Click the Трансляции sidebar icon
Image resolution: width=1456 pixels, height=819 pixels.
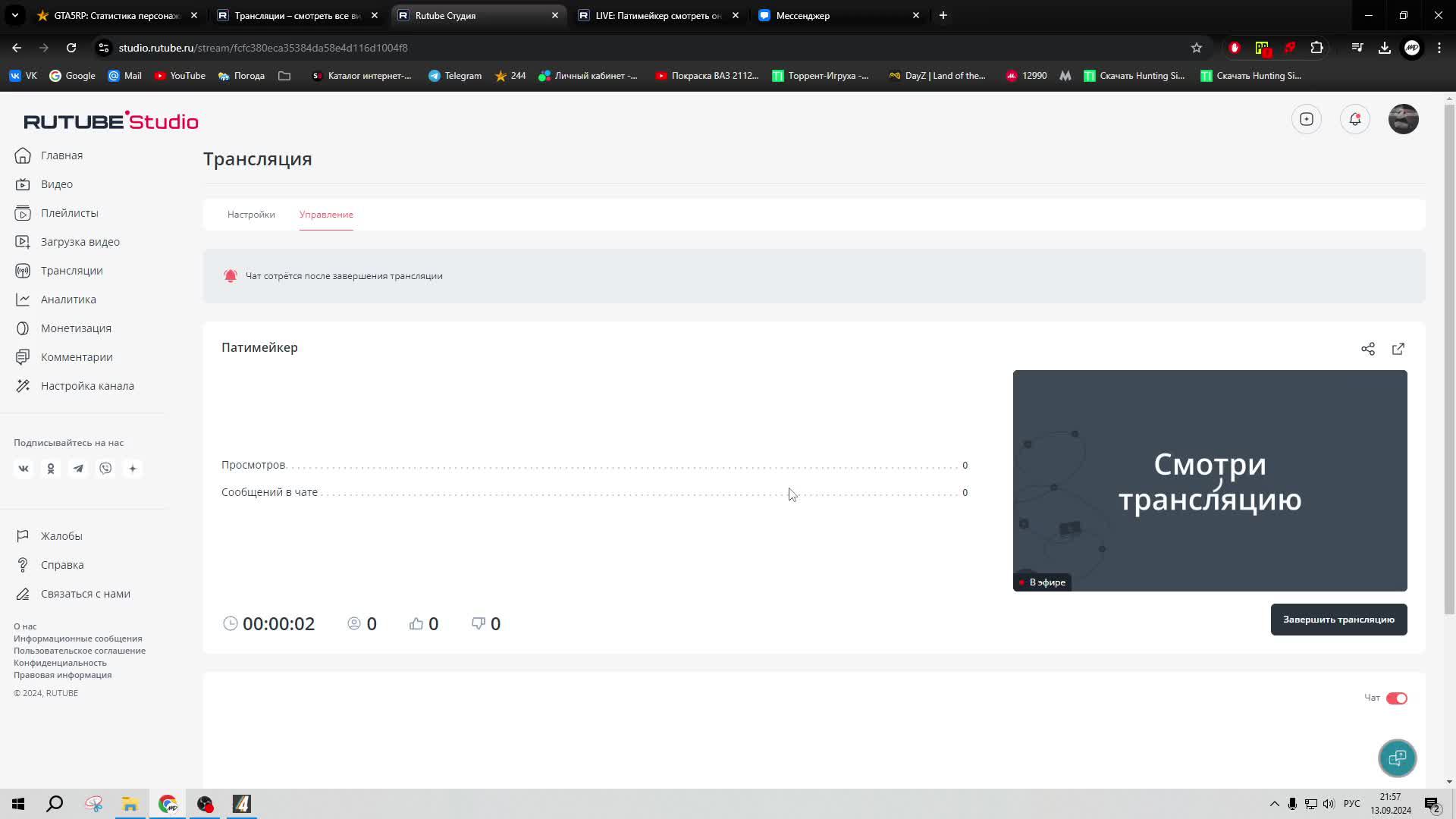(22, 271)
